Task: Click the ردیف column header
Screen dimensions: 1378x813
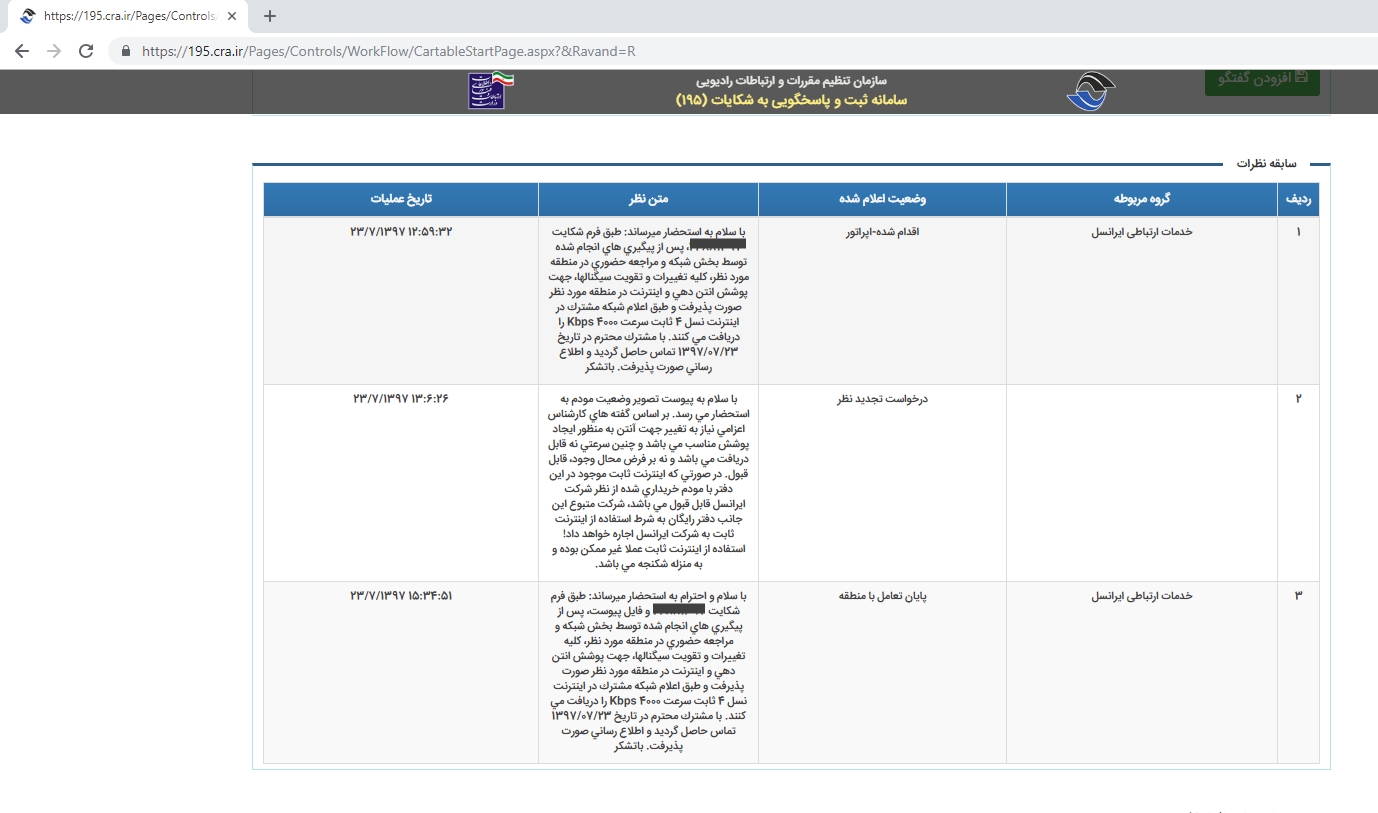Action: tap(1300, 199)
